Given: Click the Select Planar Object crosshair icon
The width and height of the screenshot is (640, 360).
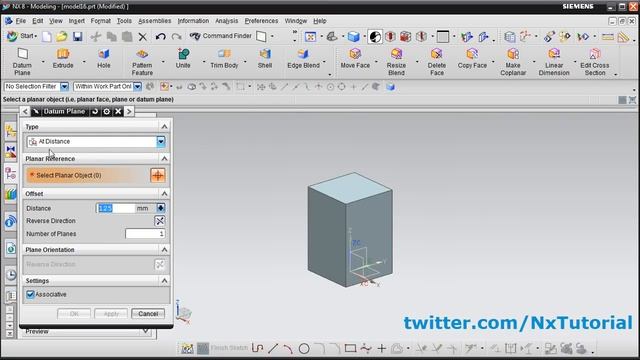Looking at the screenshot, I should pyautogui.click(x=158, y=176).
